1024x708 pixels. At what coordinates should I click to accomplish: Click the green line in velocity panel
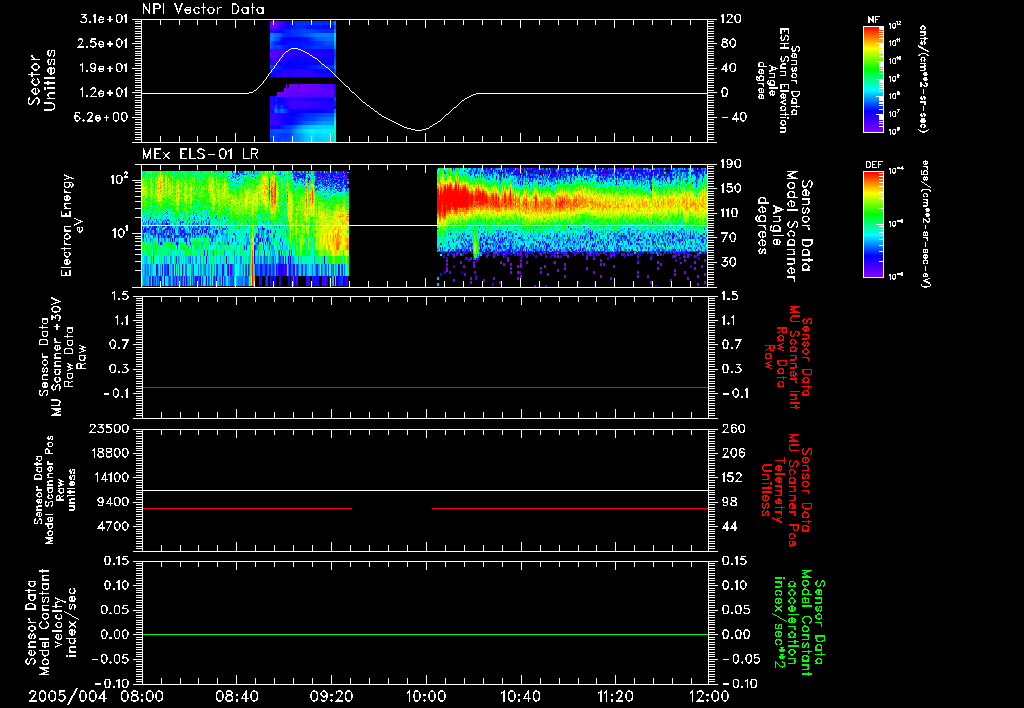click(425, 634)
